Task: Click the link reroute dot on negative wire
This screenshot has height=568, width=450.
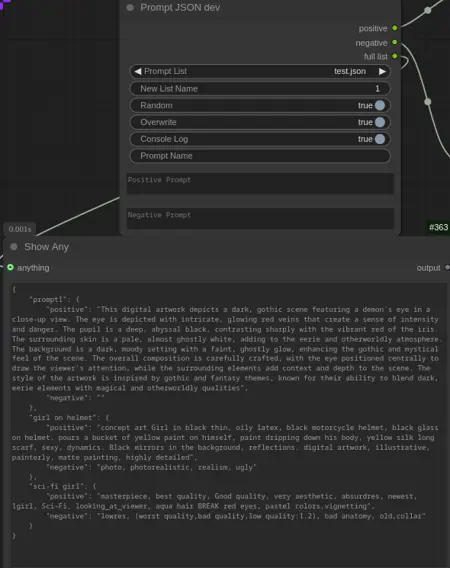Action: coord(428,102)
